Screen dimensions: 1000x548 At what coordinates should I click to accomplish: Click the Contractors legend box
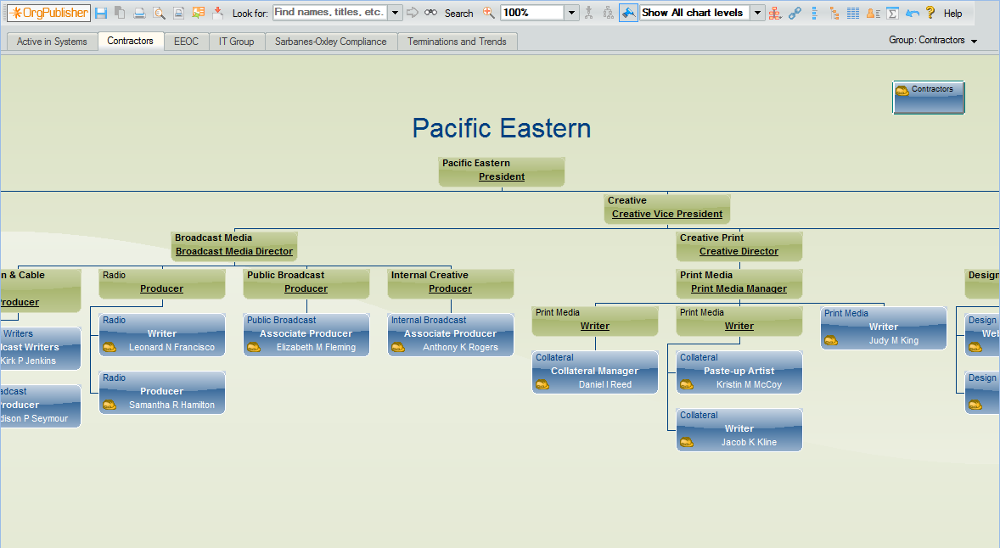[x=929, y=98]
